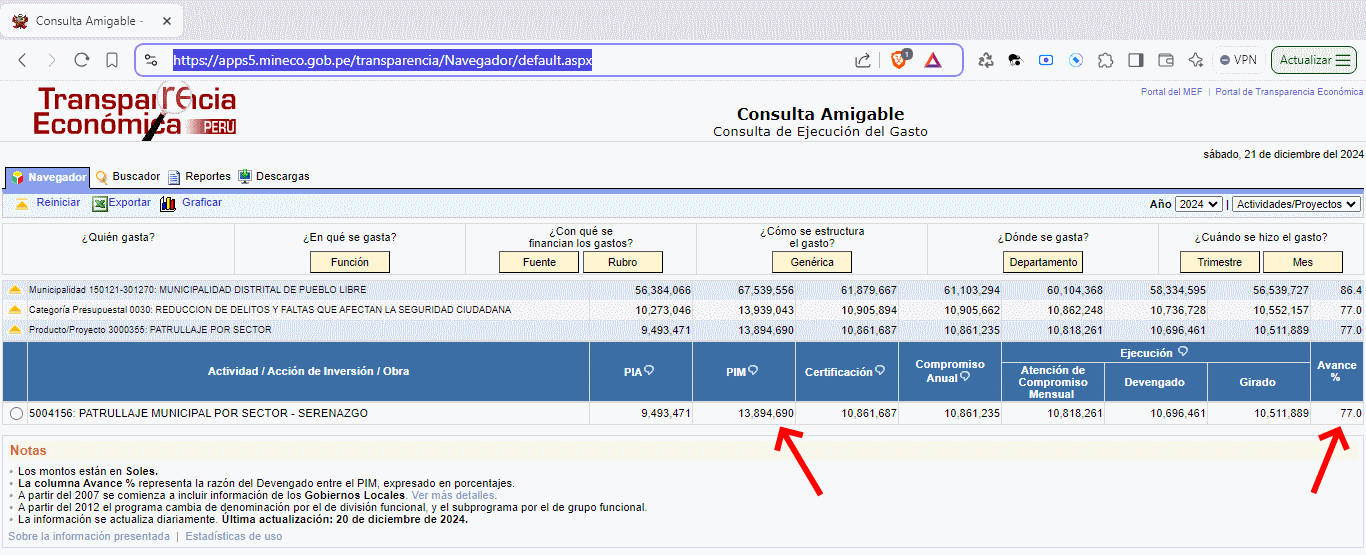Screen dimensions: 1366x555
Task: Open Sobre la información presentada link
Action: (89, 536)
